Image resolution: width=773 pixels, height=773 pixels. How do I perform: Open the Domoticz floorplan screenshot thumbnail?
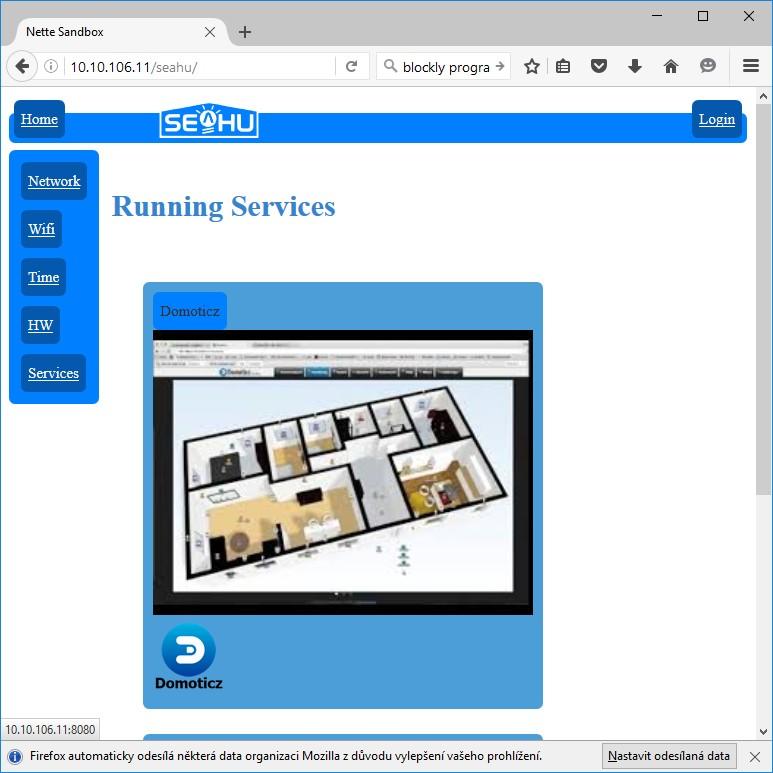(343, 472)
